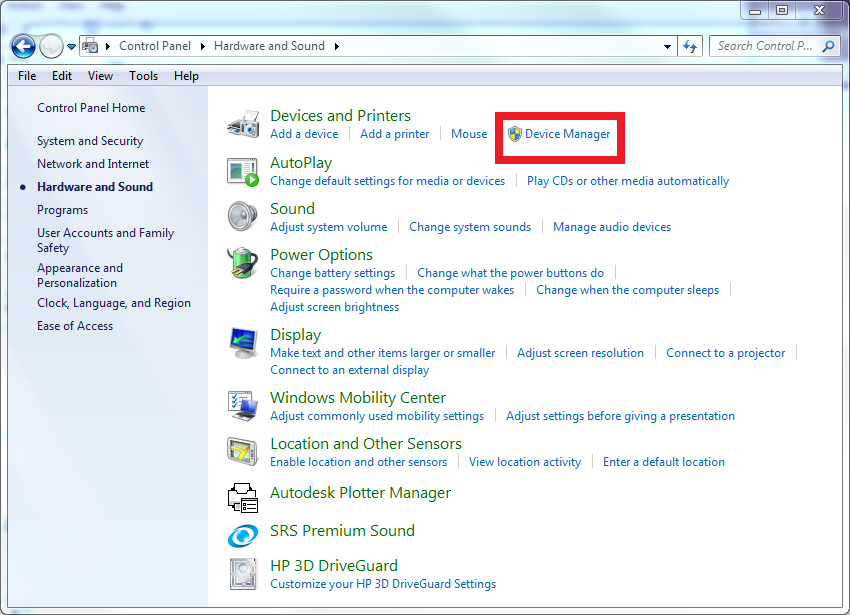The height and width of the screenshot is (615, 850).
Task: Click the Sound speaker icon
Action: coord(243,217)
